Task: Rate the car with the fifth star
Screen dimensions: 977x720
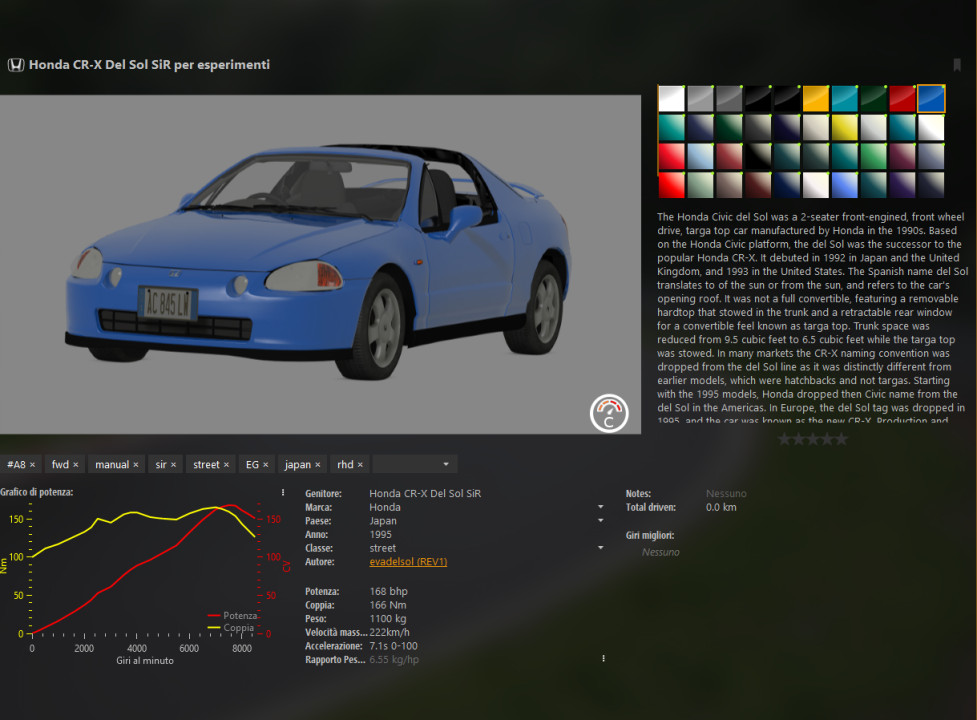Action: [841, 440]
